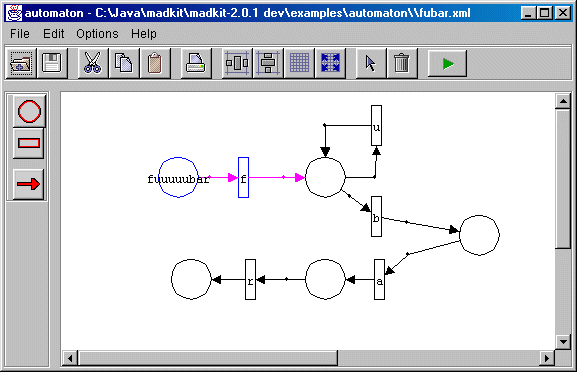
Task: Run the automaton with green play button
Action: tap(447, 64)
